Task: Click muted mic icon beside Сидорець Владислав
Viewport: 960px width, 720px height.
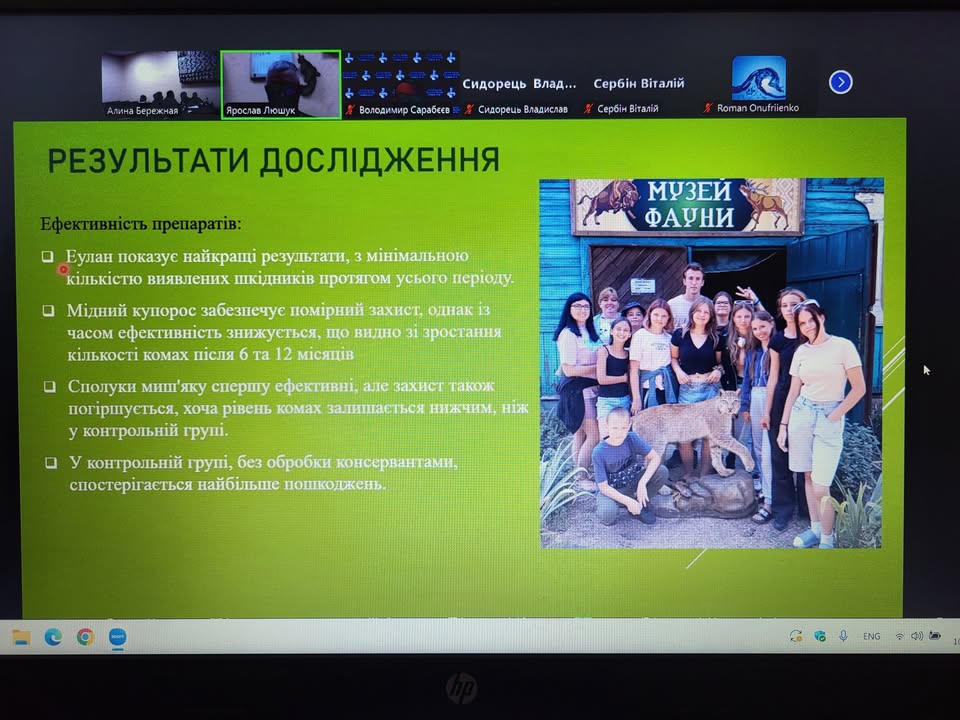Action: point(469,110)
